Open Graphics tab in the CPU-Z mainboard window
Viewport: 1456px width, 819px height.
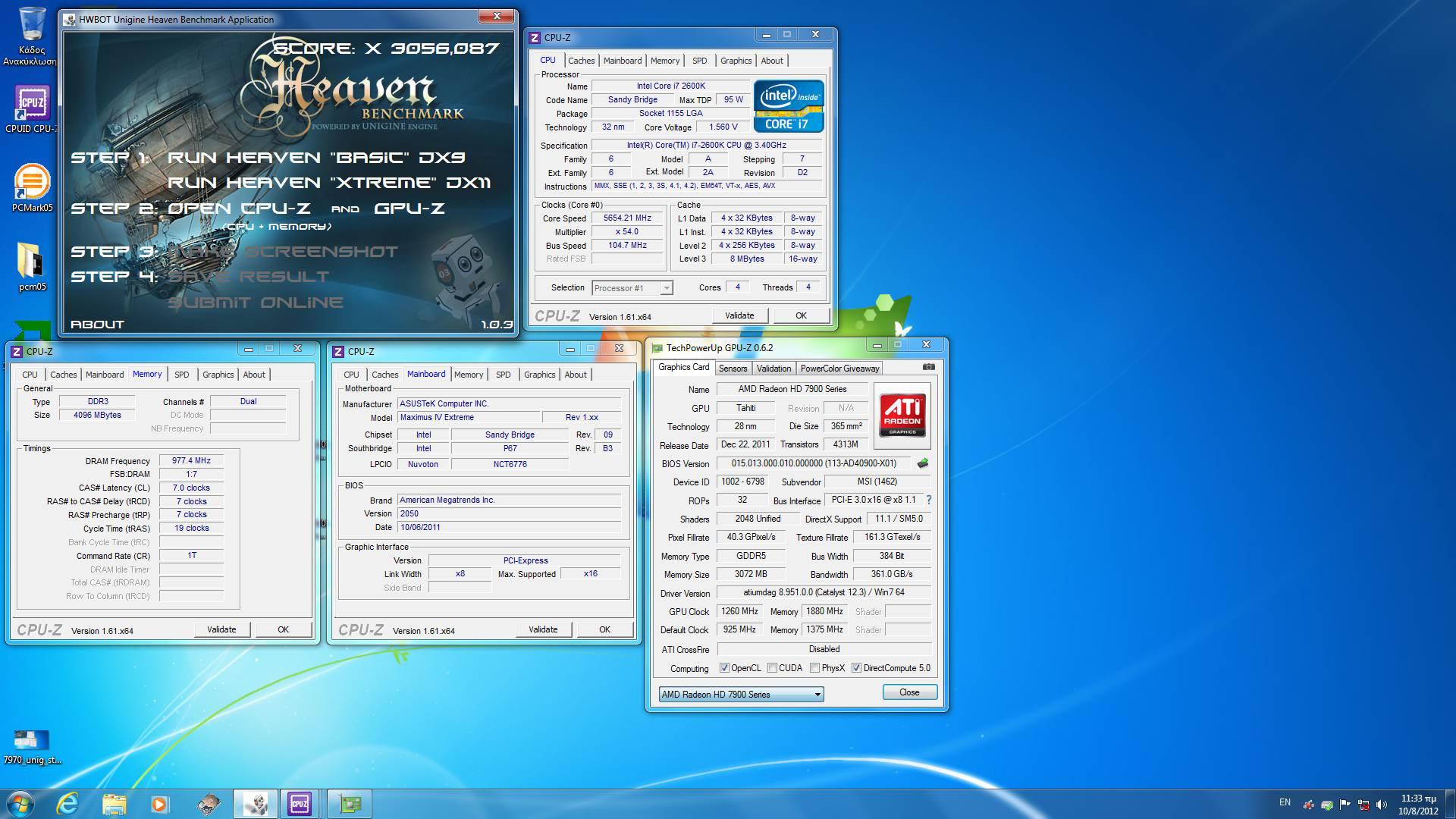point(539,375)
